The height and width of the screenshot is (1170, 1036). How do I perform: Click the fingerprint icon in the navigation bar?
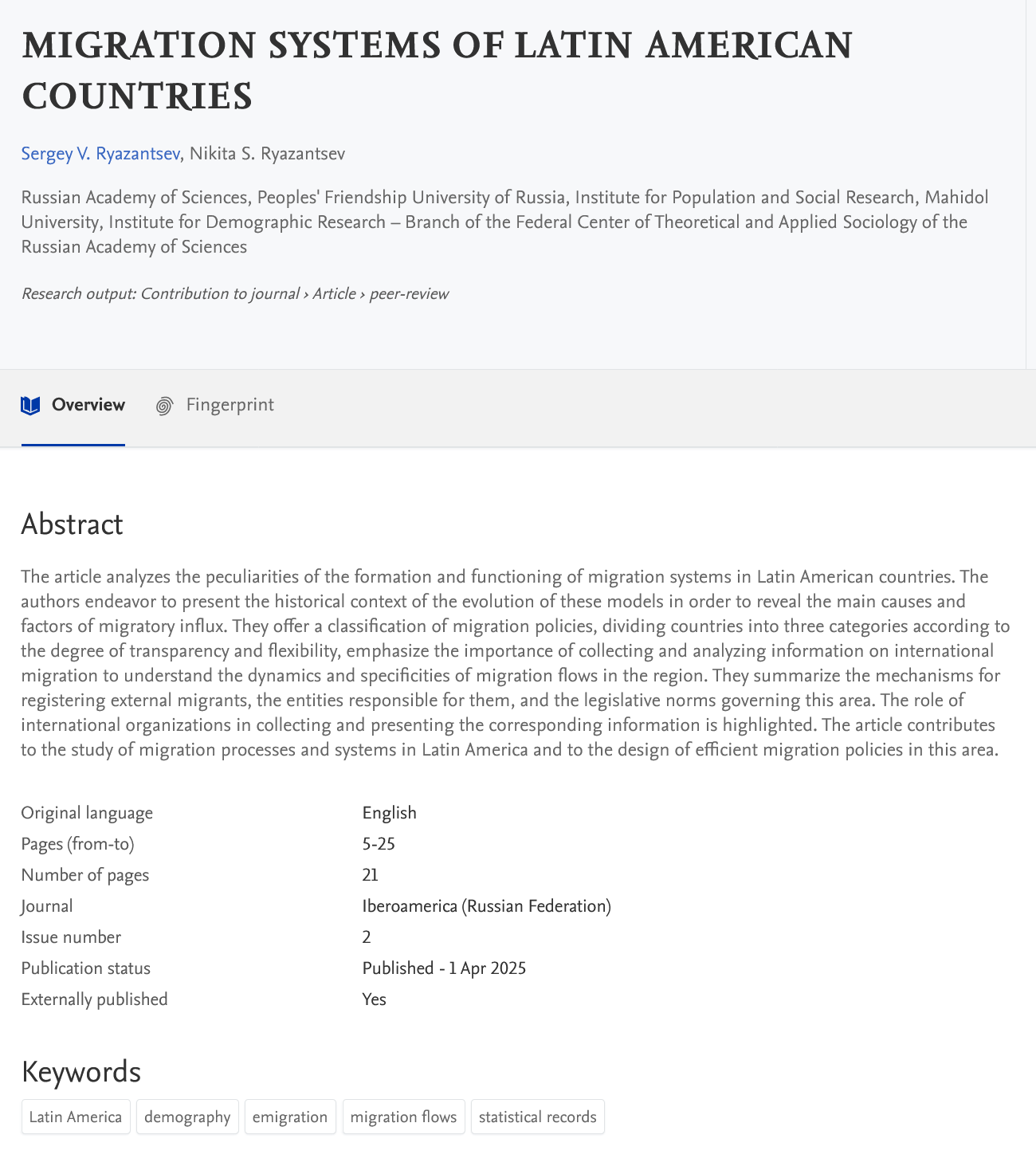tap(164, 406)
